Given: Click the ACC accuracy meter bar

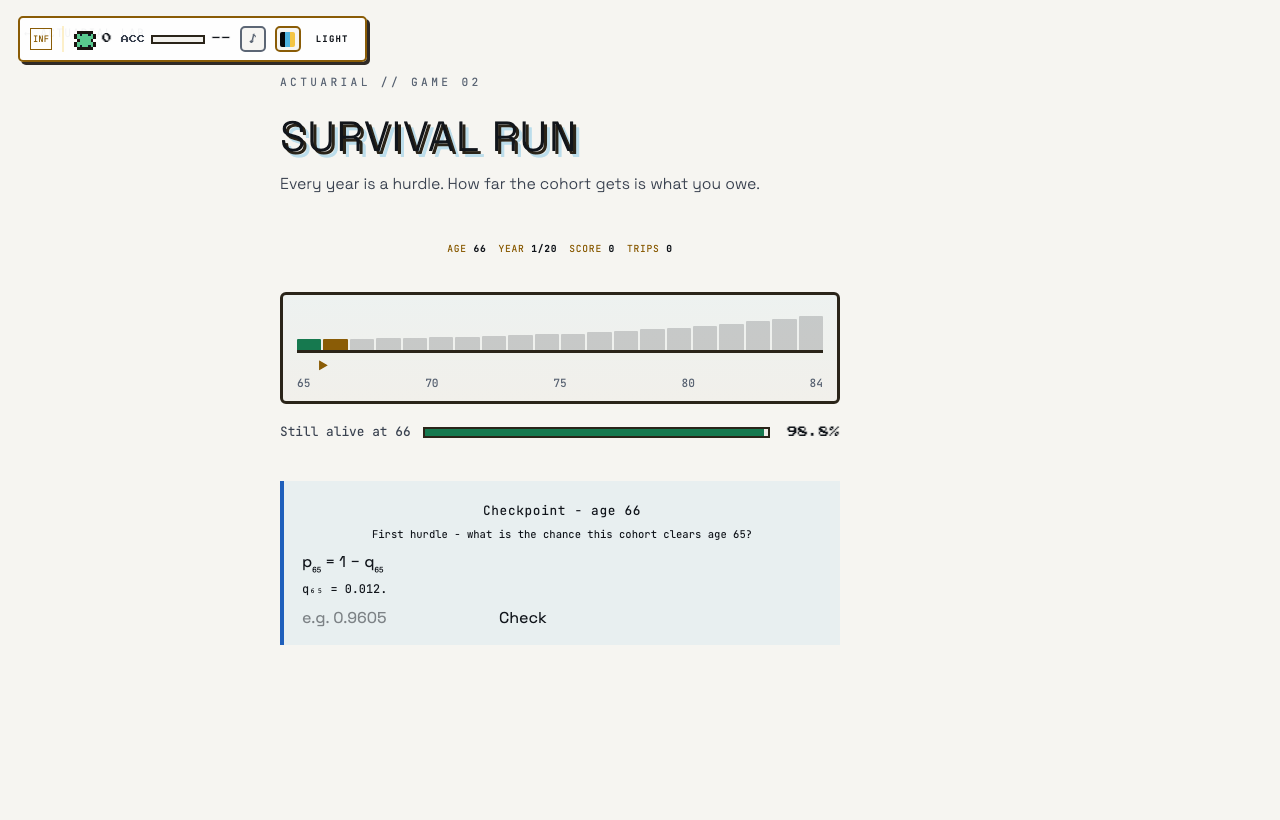Looking at the screenshot, I should point(178,40).
